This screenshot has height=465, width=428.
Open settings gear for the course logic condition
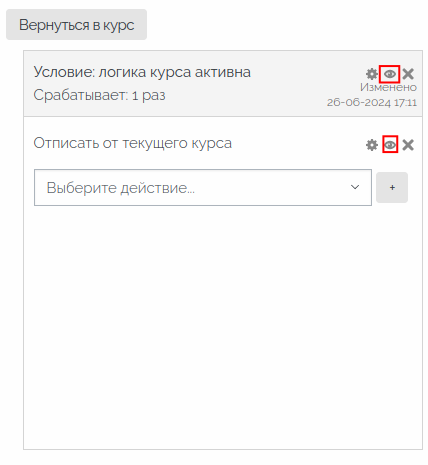click(x=372, y=74)
